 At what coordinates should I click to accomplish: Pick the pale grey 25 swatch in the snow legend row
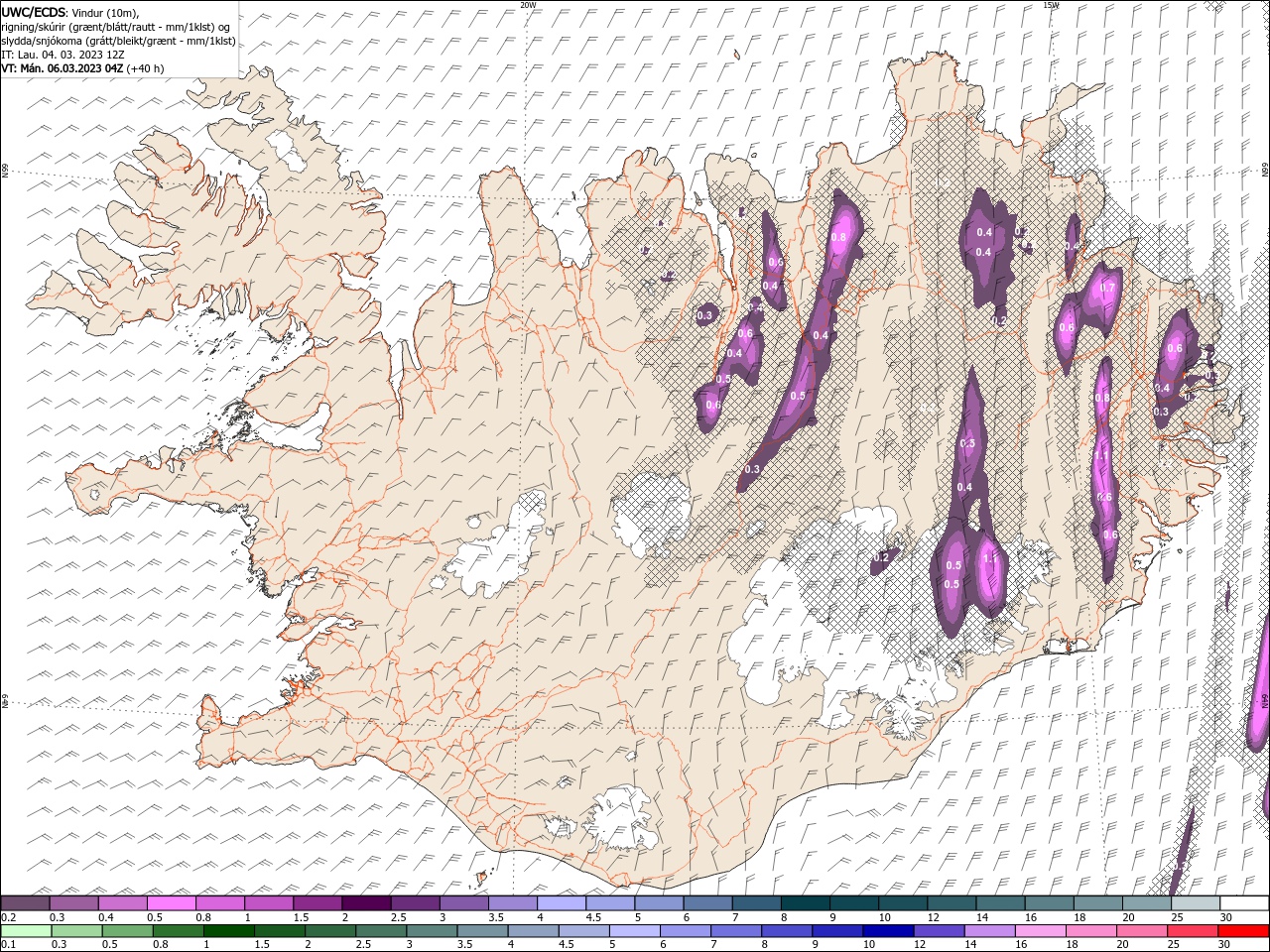point(1195,903)
